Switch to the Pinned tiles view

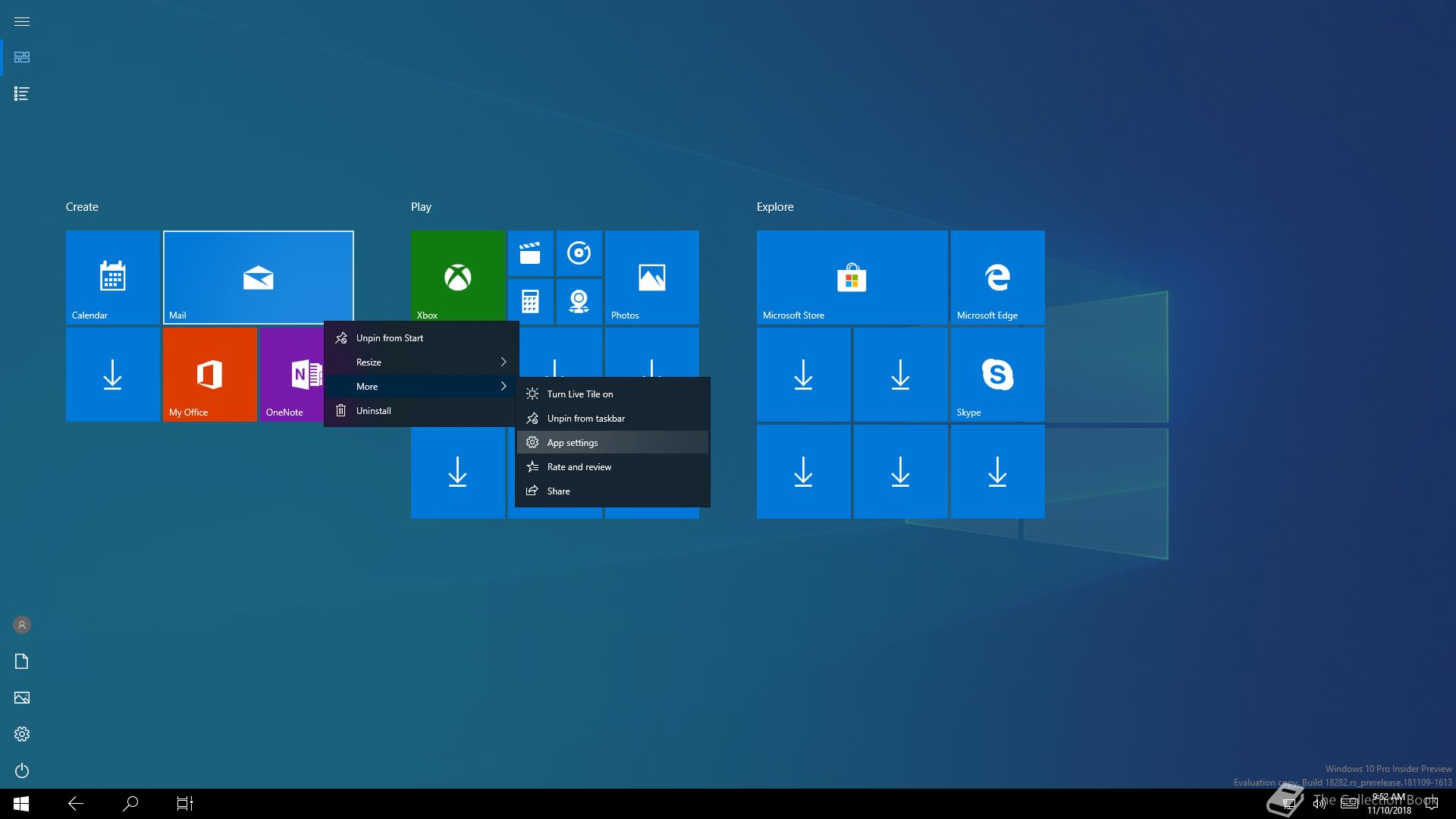(22, 58)
